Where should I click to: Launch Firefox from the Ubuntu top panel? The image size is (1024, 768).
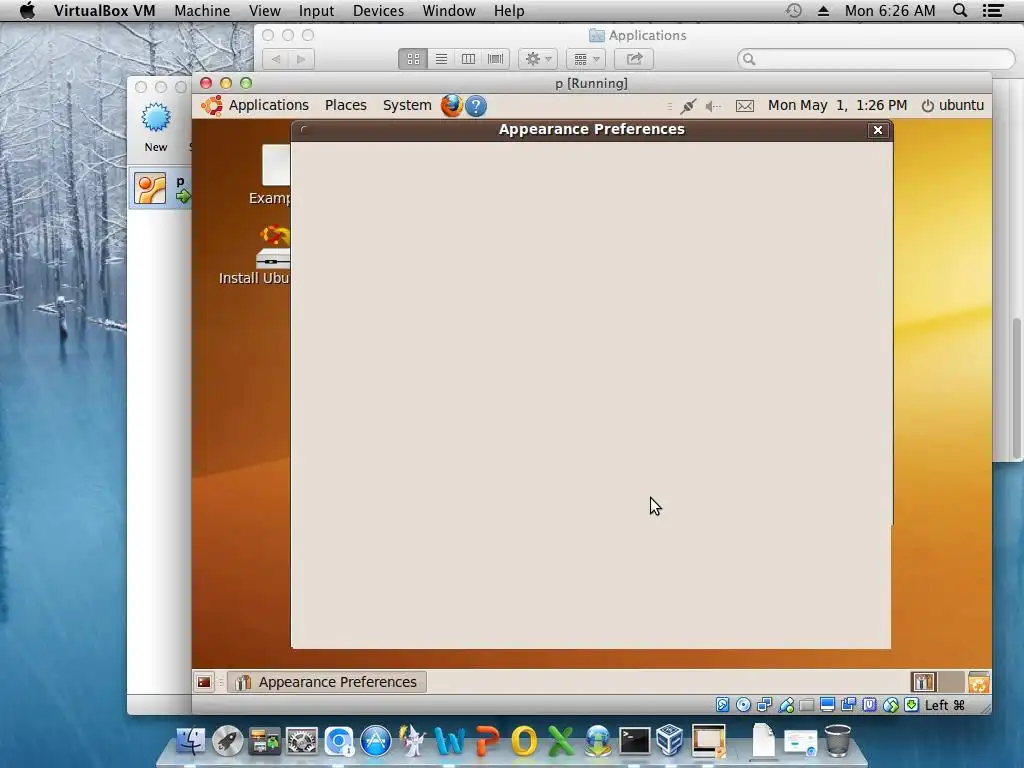tap(451, 105)
